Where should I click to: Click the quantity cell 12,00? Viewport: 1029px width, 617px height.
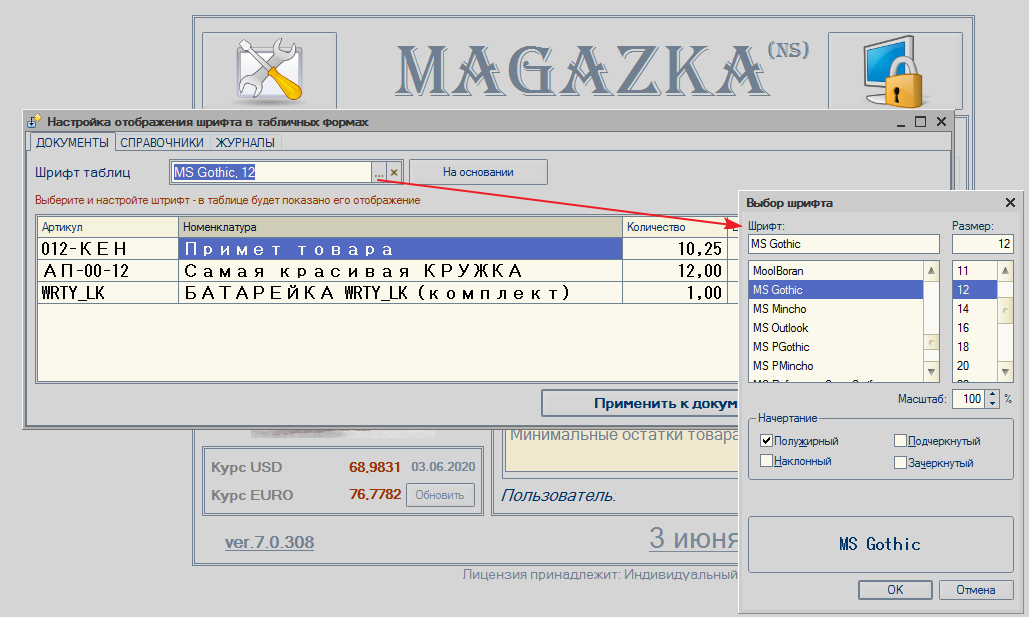coord(675,271)
